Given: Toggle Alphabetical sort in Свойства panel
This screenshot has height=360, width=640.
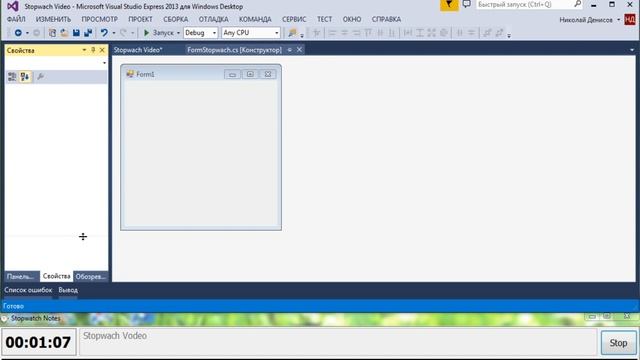Looking at the screenshot, I should click(x=25, y=77).
